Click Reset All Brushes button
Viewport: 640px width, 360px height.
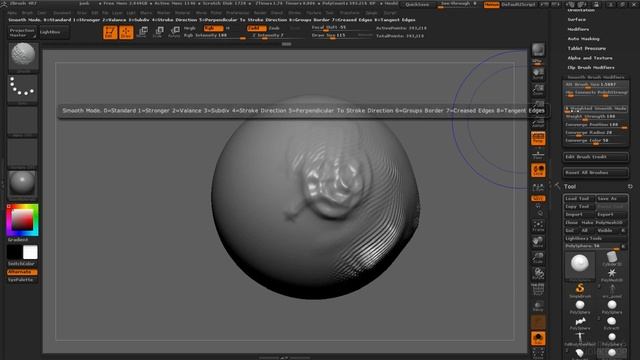596,173
